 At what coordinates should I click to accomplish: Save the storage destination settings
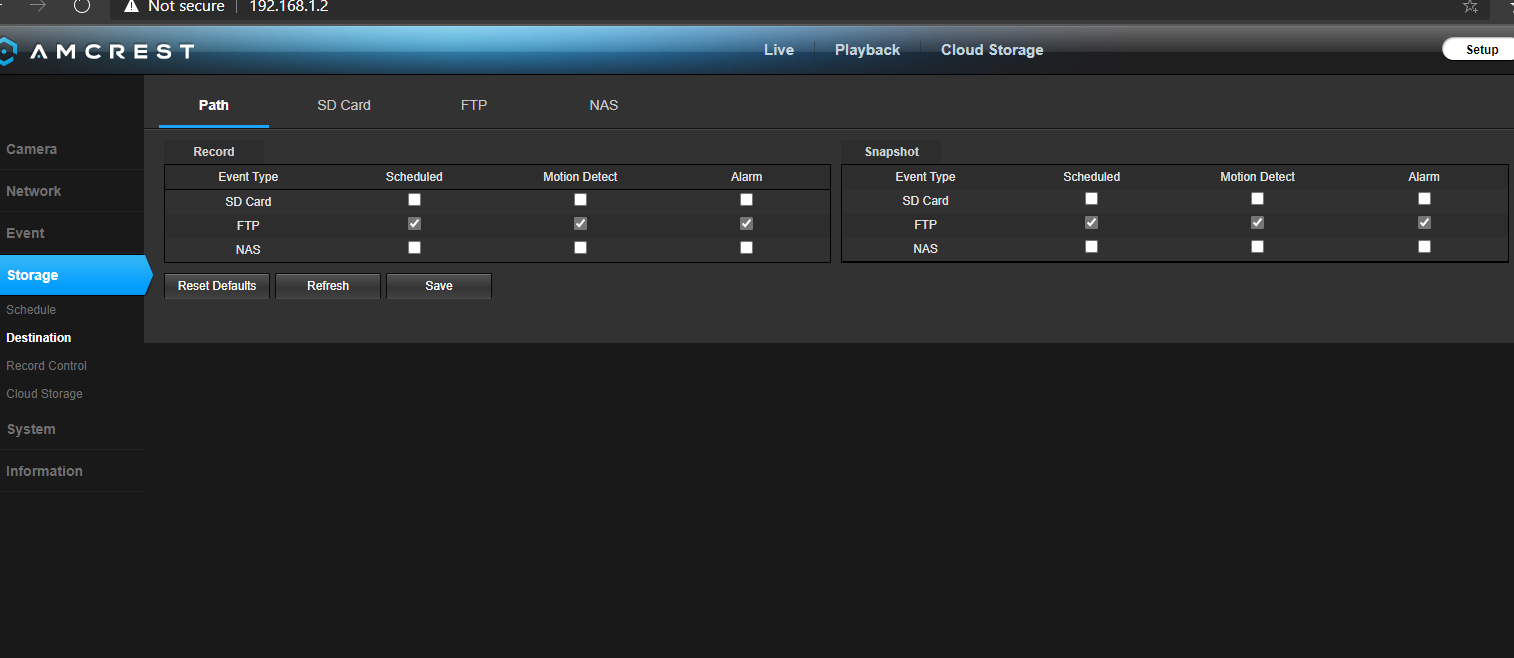[439, 286]
